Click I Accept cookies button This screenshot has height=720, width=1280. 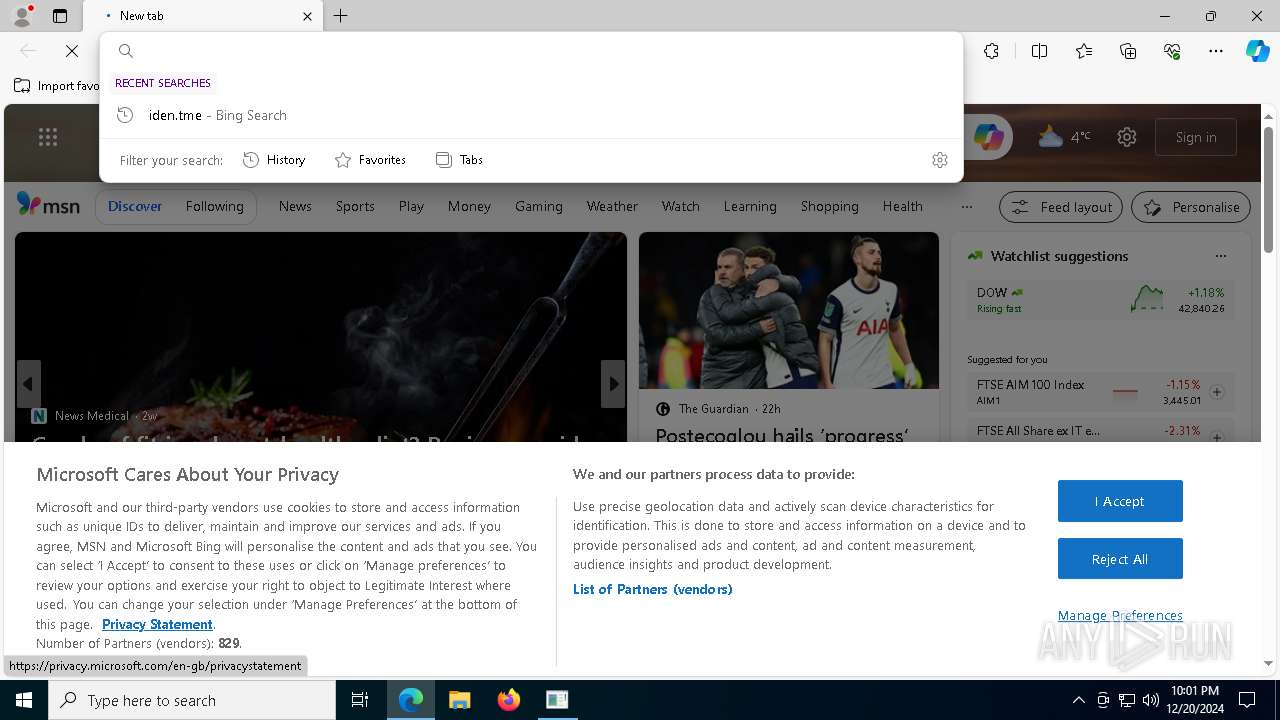click(x=1120, y=501)
